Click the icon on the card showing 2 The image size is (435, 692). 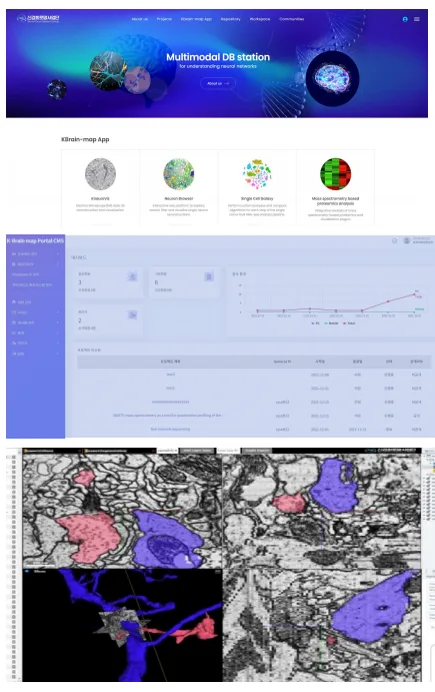point(132,315)
